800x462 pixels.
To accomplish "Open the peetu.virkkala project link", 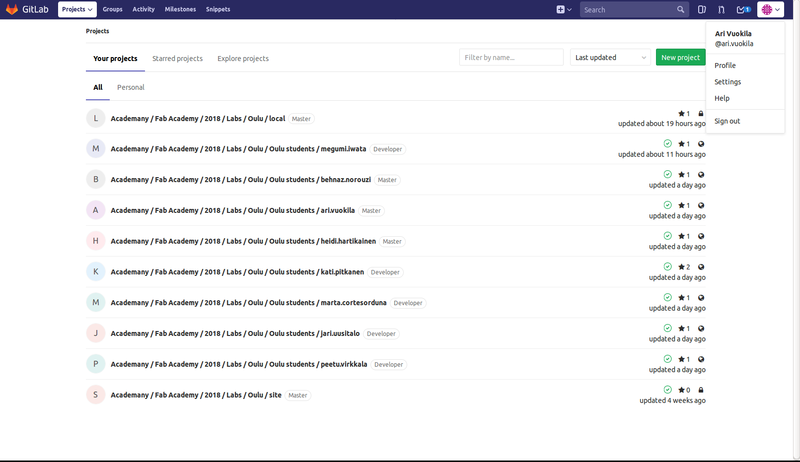I will 239,364.
